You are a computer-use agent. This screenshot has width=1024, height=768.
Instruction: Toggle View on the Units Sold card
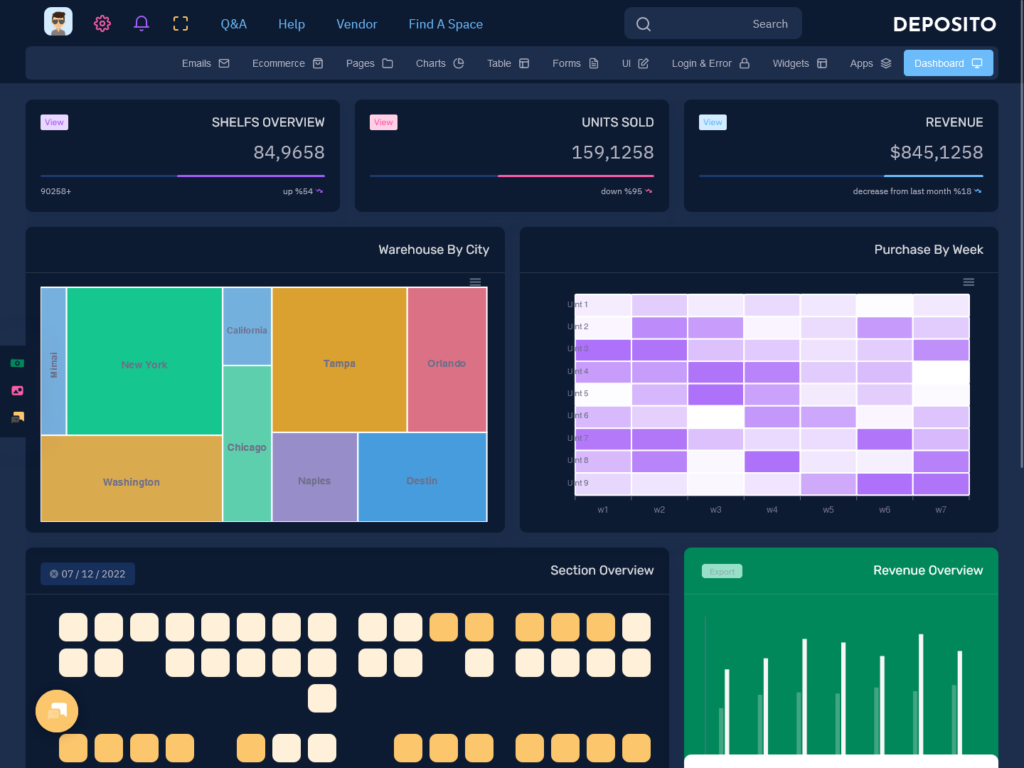[x=383, y=121]
